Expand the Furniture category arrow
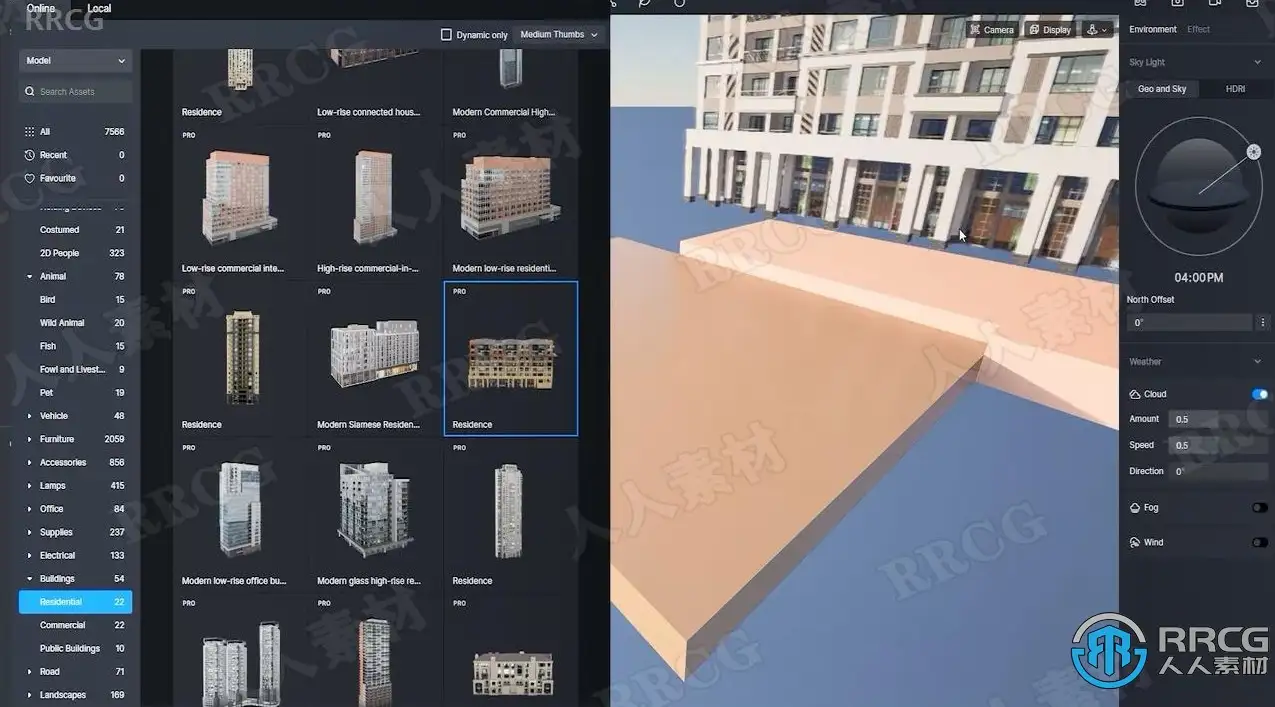Screen dimensions: 1275x707 pyautogui.click(x=29, y=439)
